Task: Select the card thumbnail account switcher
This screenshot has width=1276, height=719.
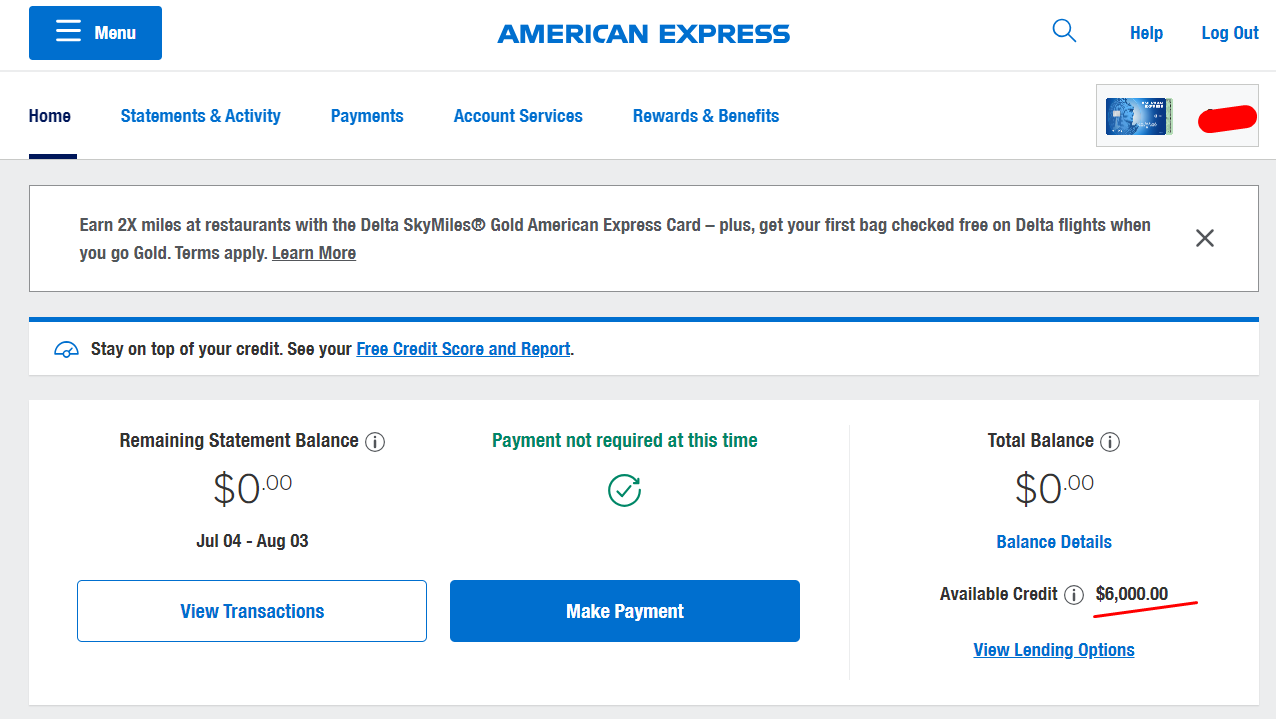Action: tap(1177, 117)
